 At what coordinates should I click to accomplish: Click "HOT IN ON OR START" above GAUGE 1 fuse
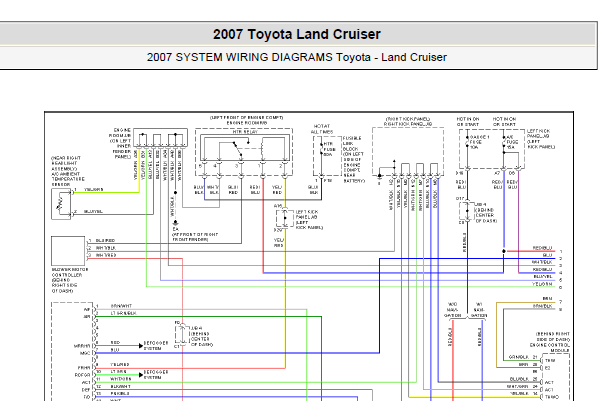(x=468, y=122)
